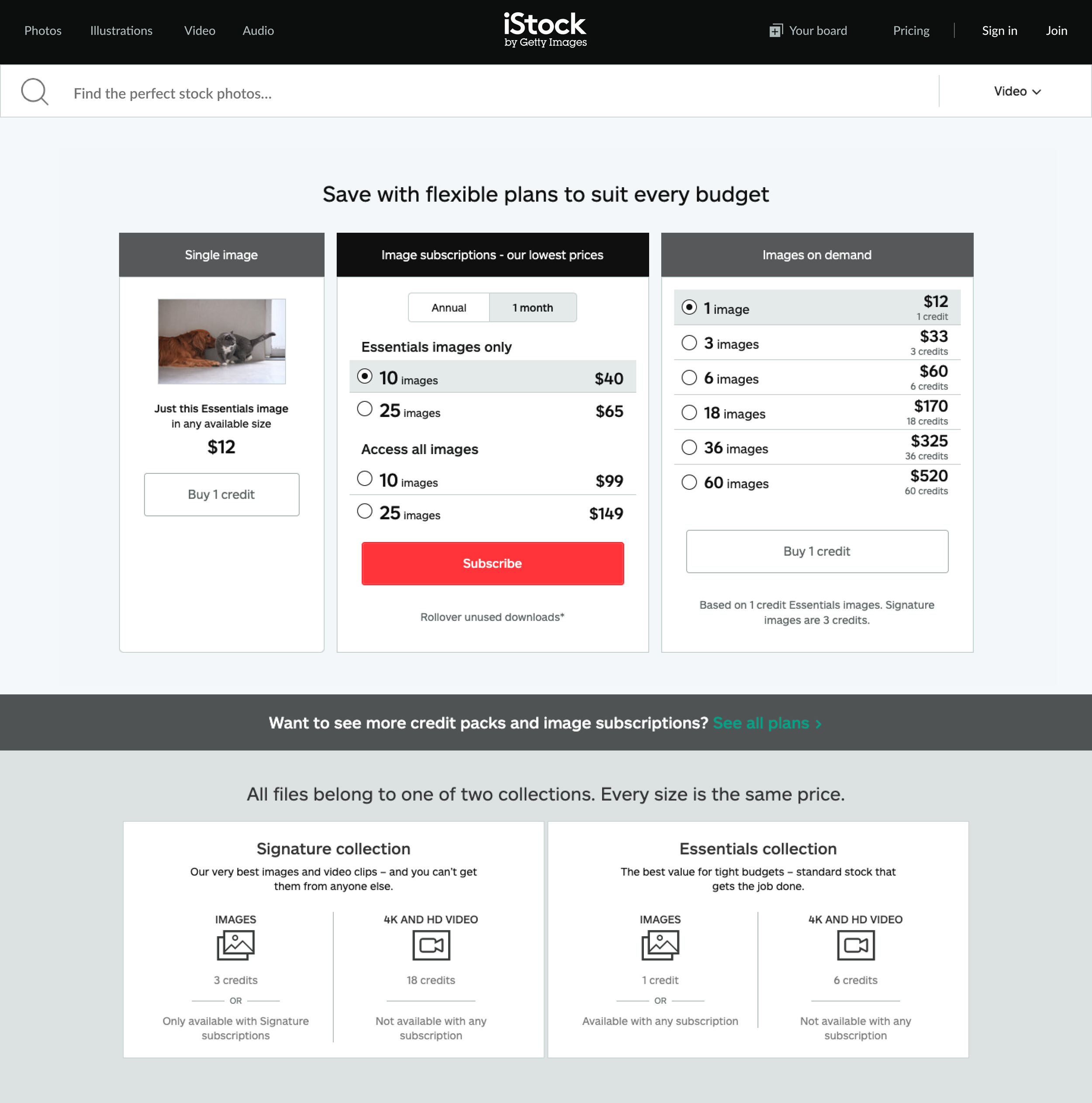This screenshot has height=1103, width=1092.
Task: Click Essentials collection images icon
Action: click(x=660, y=945)
